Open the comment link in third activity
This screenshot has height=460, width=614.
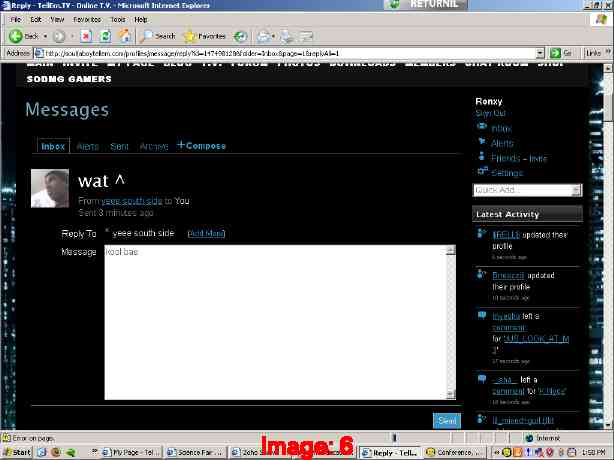(509, 327)
